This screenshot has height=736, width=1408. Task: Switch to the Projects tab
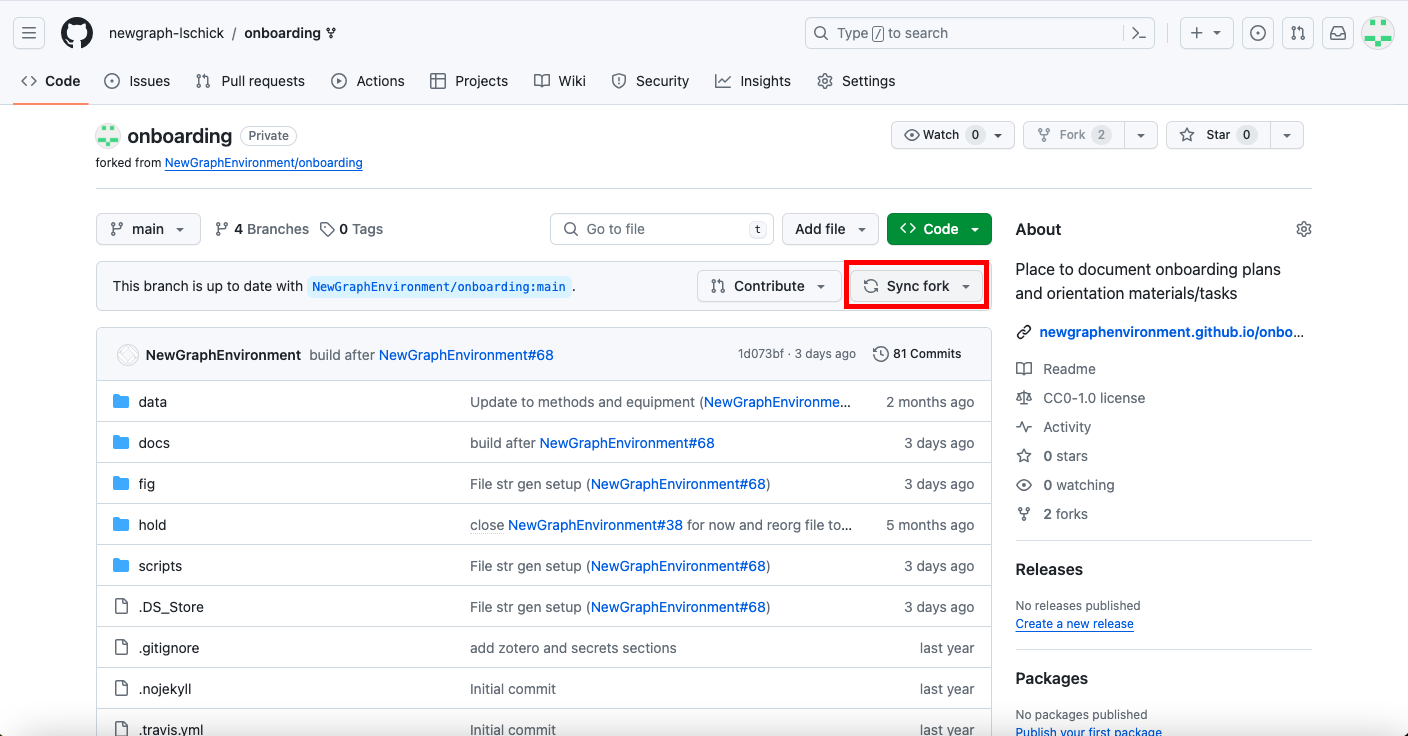click(x=469, y=81)
